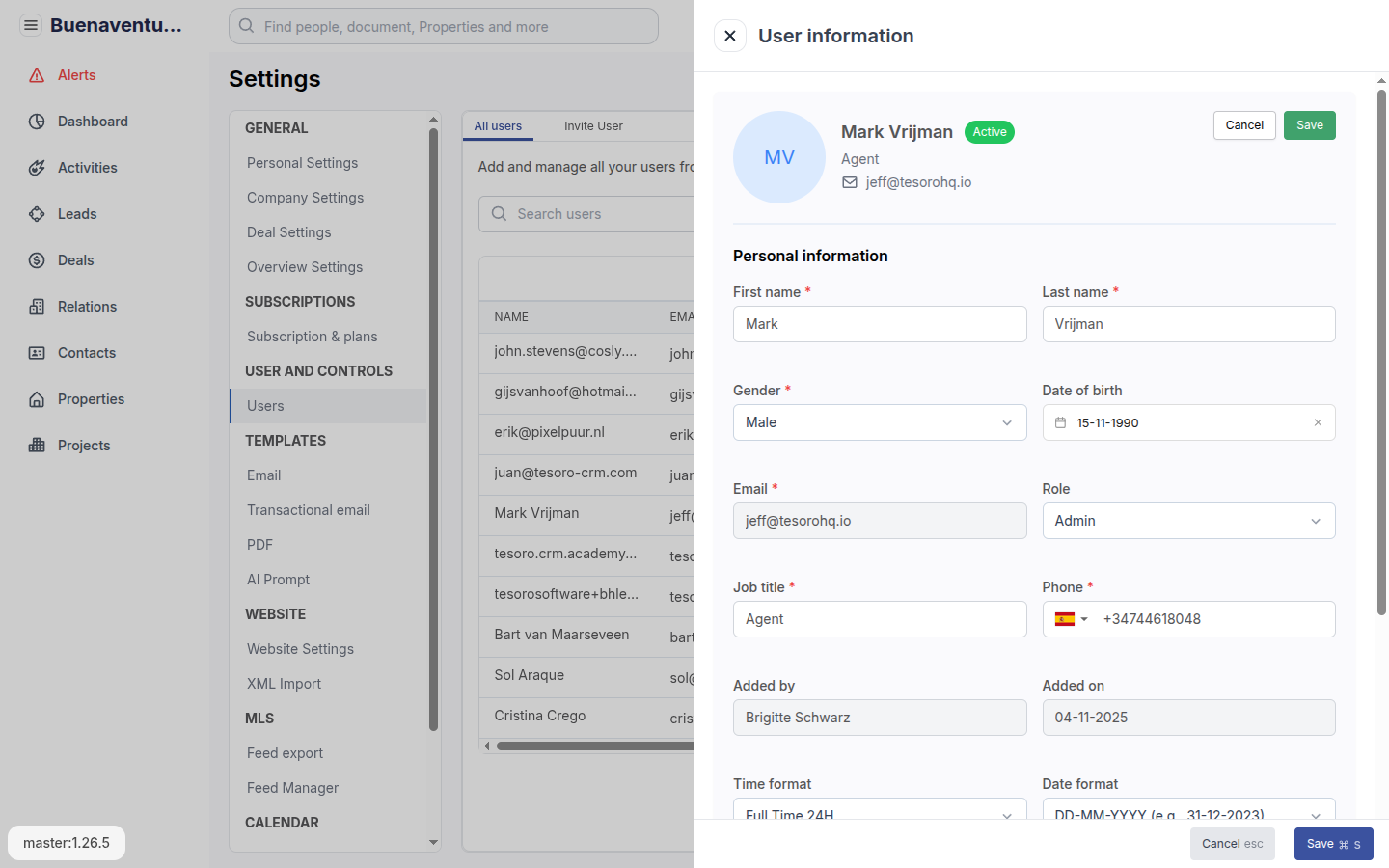Click the users table horizontal scrollbar
The width and height of the screenshot is (1389, 868).
[595, 746]
